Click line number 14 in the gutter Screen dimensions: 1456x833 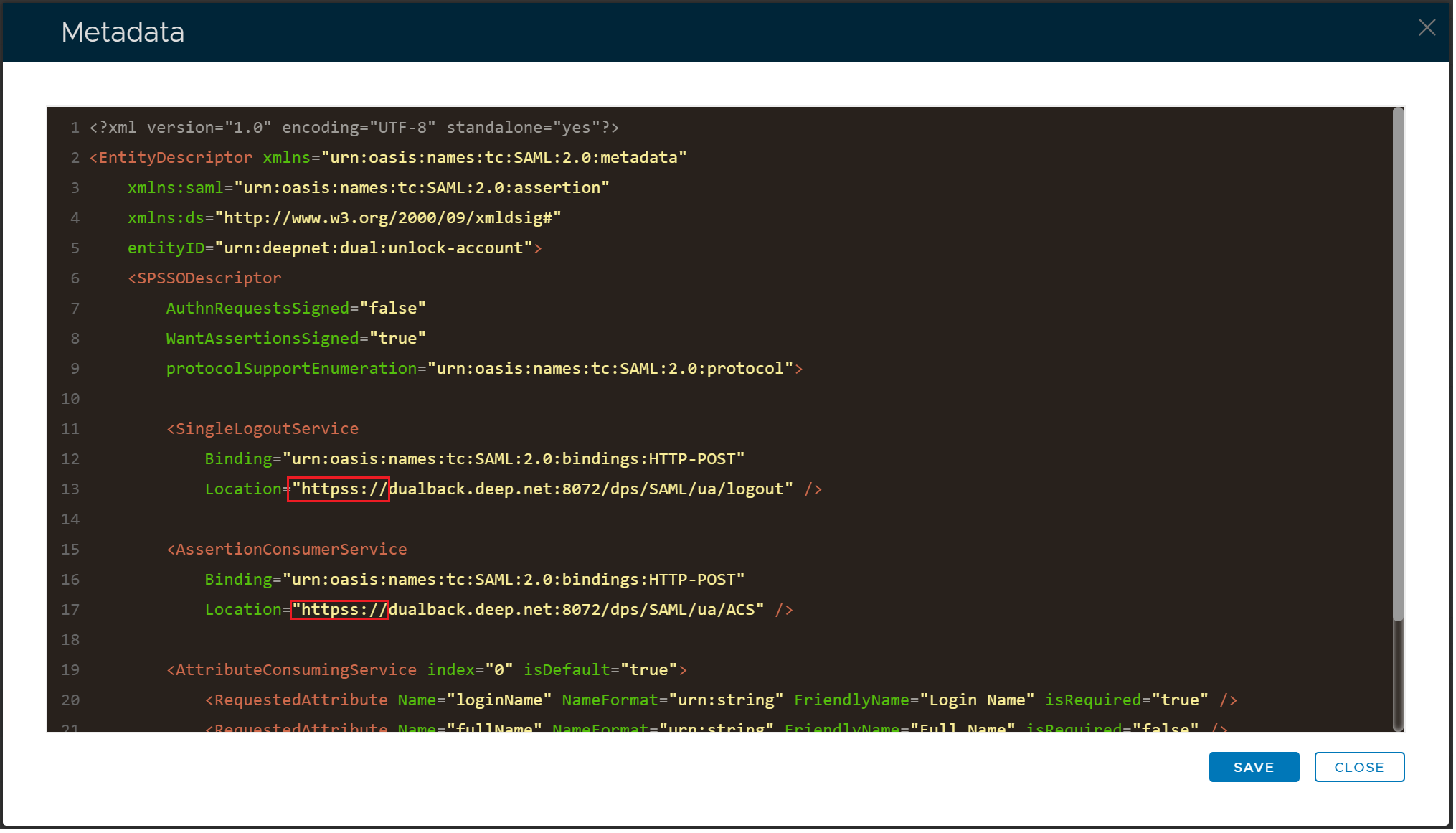70,519
